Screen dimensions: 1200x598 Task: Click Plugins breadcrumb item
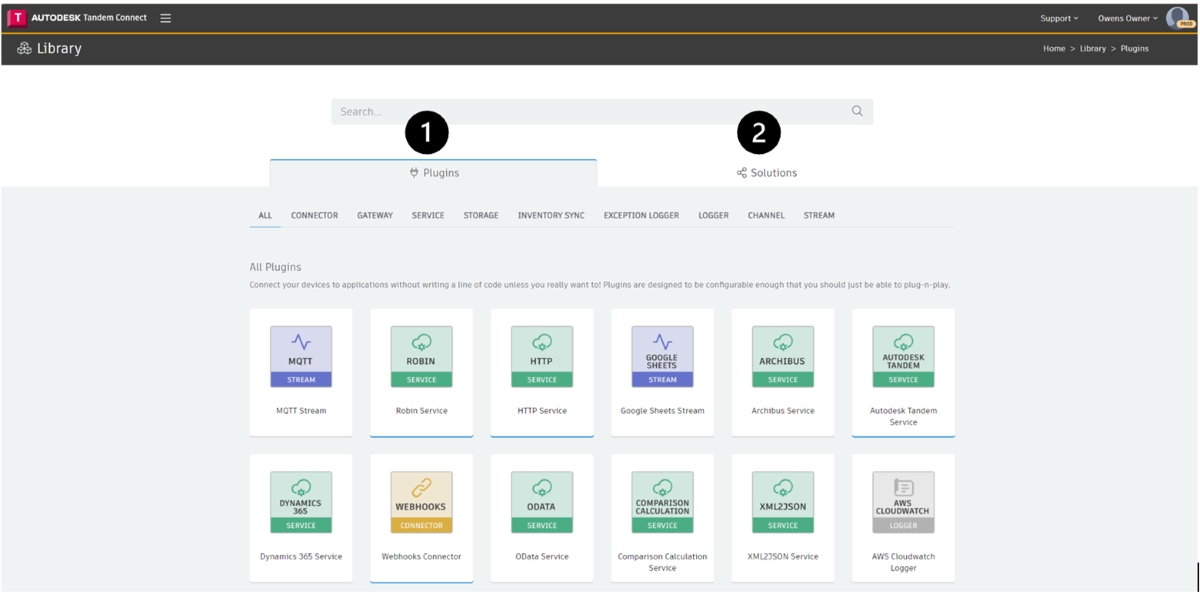(x=1134, y=48)
